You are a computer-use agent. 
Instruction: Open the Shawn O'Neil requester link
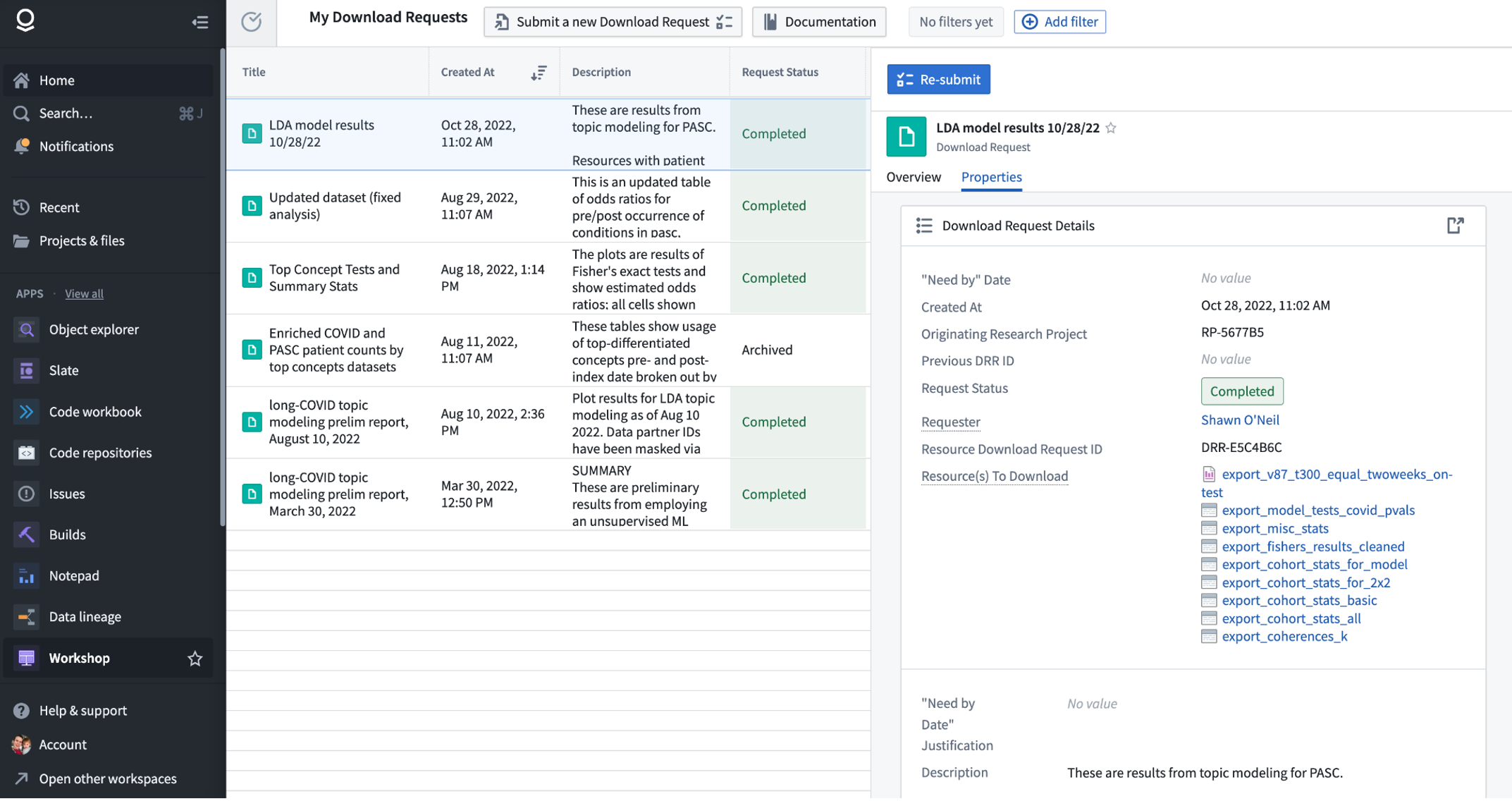(x=1239, y=420)
